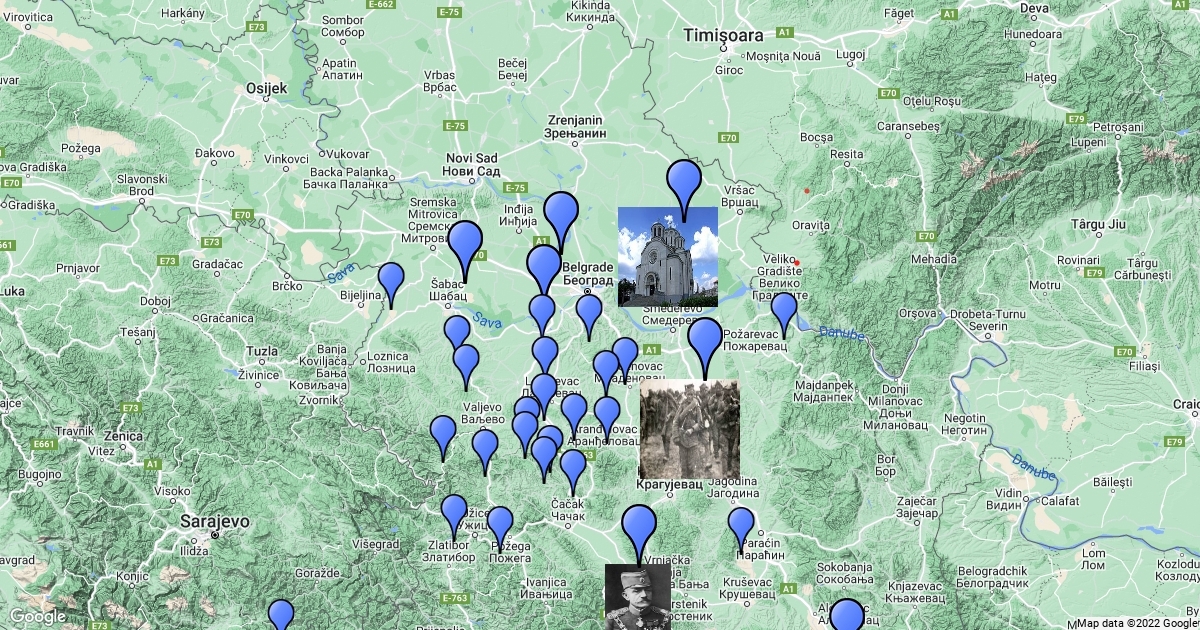1200x630 pixels.
Task: Click the Caransebeș town label
Action: [907, 127]
